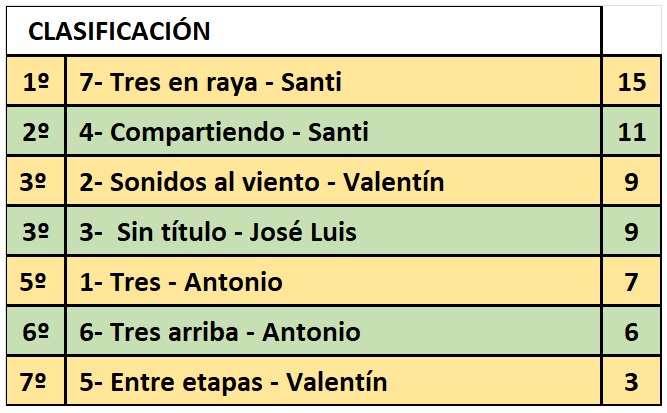Click the score 9 beside Sonidos al viento
Image resolution: width=667 pixels, height=413 pixels.
coord(632,182)
